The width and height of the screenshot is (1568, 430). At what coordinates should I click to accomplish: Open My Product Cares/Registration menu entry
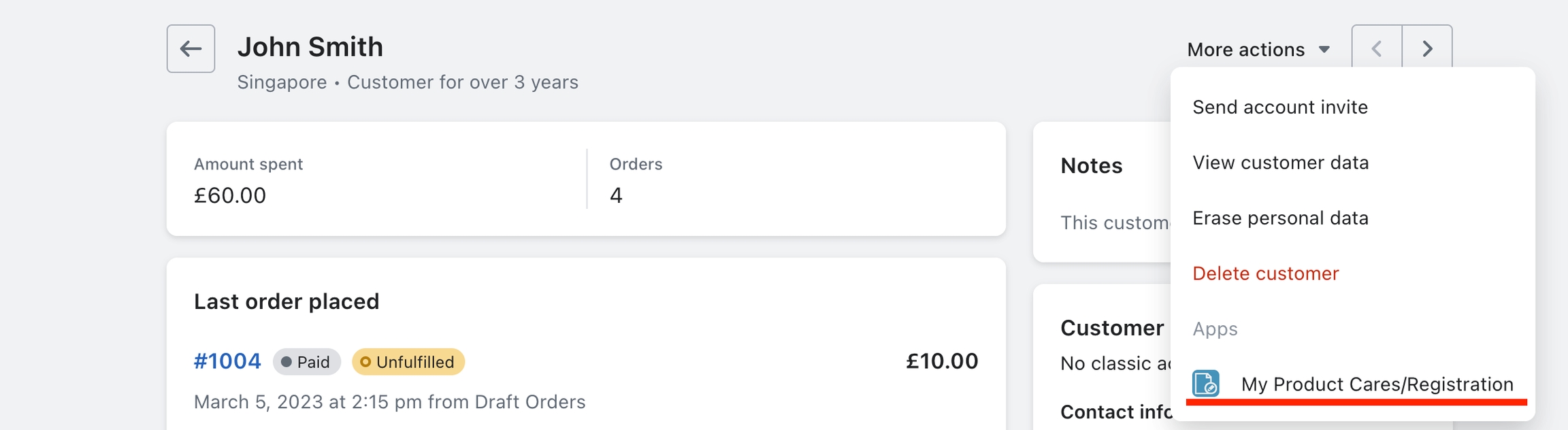[1377, 384]
